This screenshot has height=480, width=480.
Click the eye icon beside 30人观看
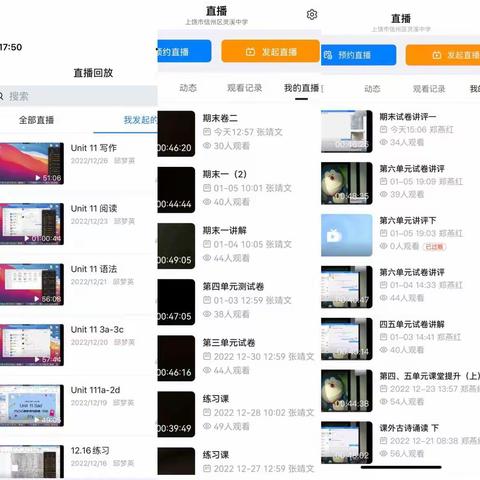[x=207, y=146]
